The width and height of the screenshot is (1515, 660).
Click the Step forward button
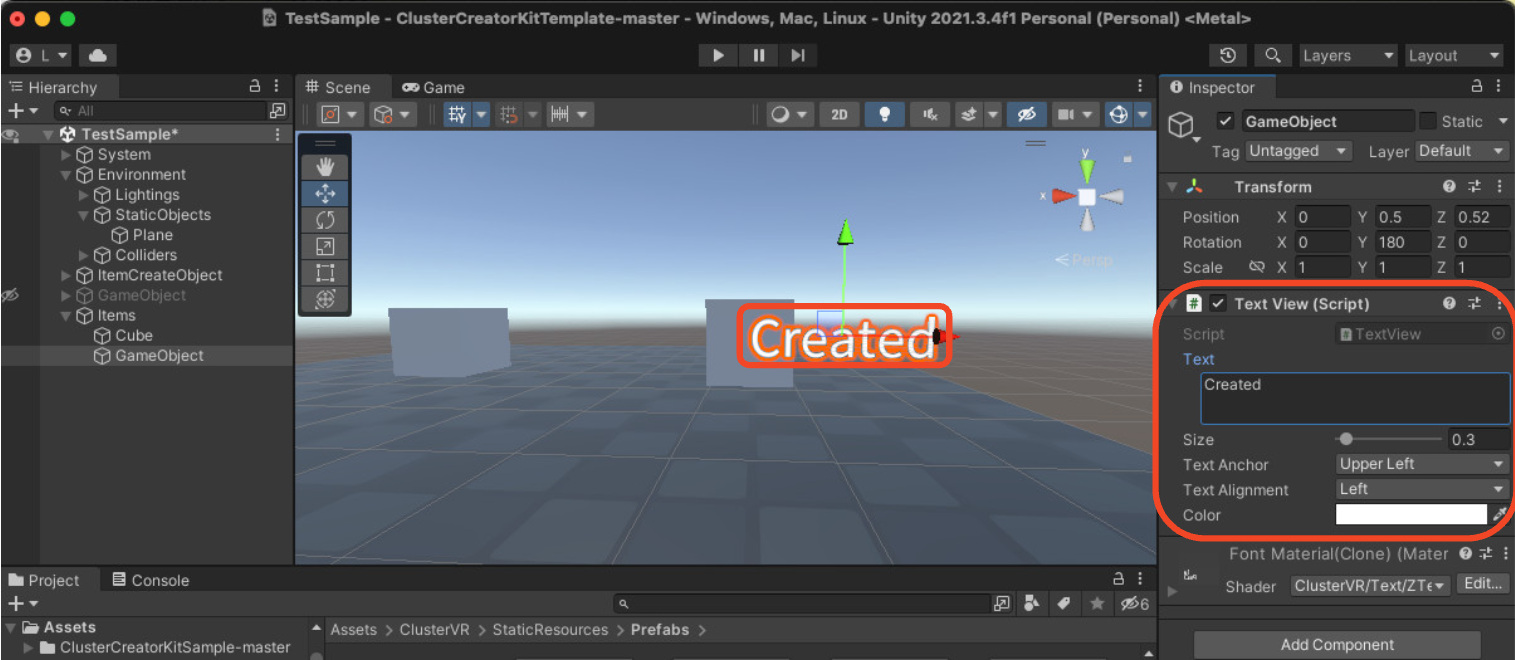(x=797, y=56)
